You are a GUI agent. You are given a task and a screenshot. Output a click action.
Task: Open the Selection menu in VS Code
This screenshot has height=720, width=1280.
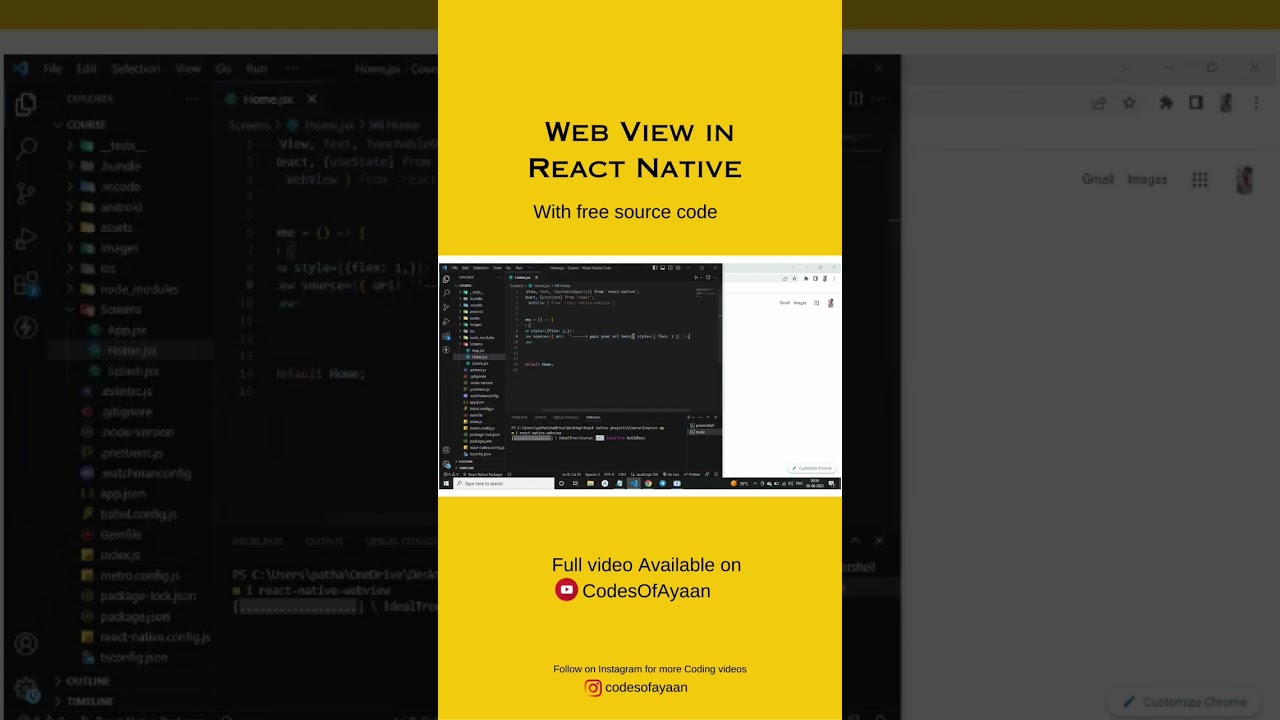point(481,268)
